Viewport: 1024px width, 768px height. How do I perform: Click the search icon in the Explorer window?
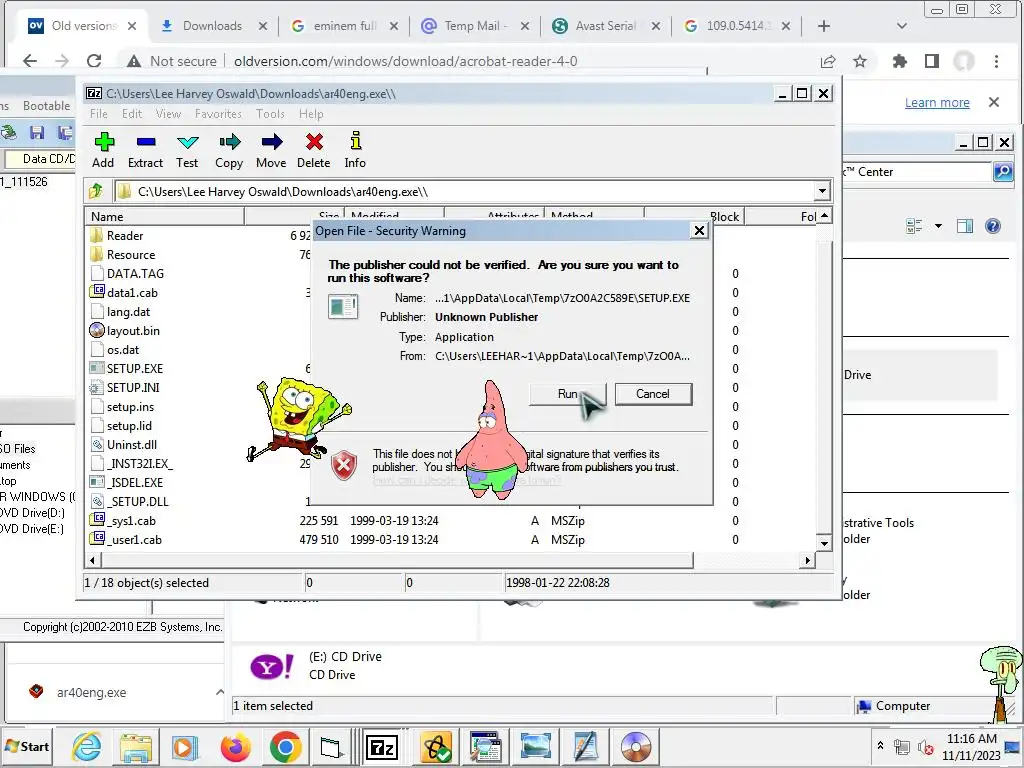(x=1003, y=172)
